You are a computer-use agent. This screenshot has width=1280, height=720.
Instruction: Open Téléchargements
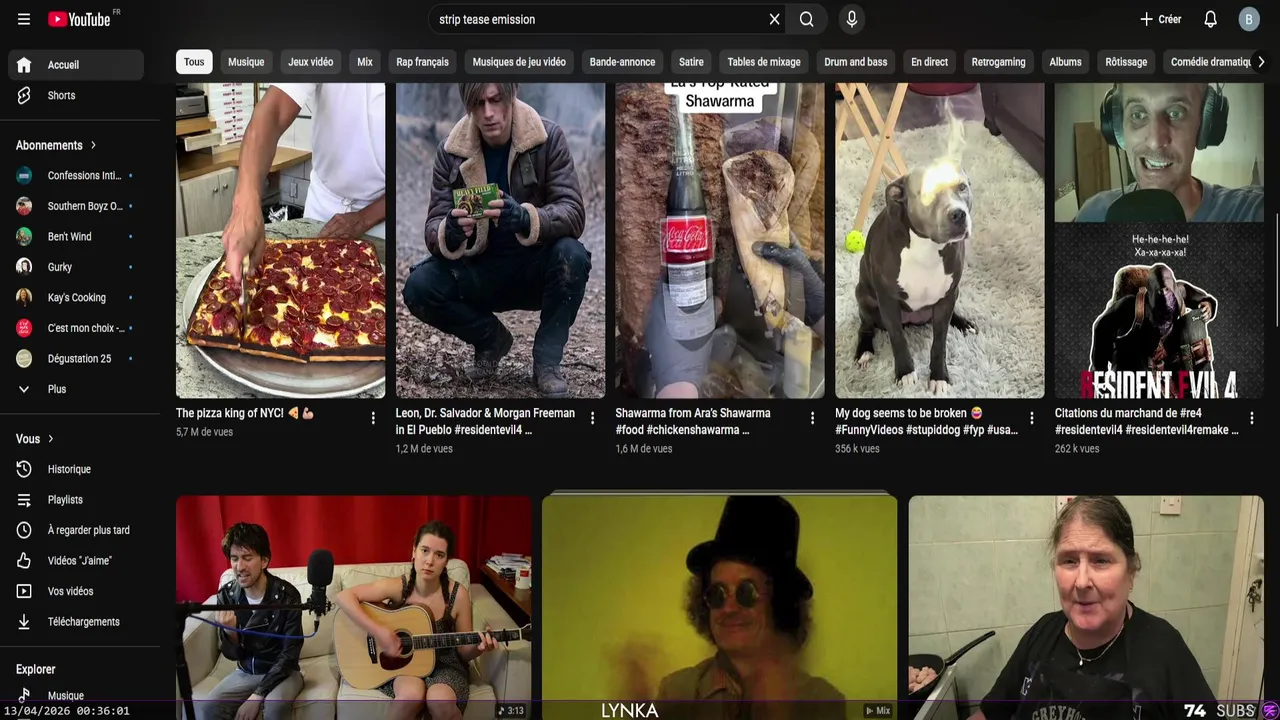(x=76, y=622)
